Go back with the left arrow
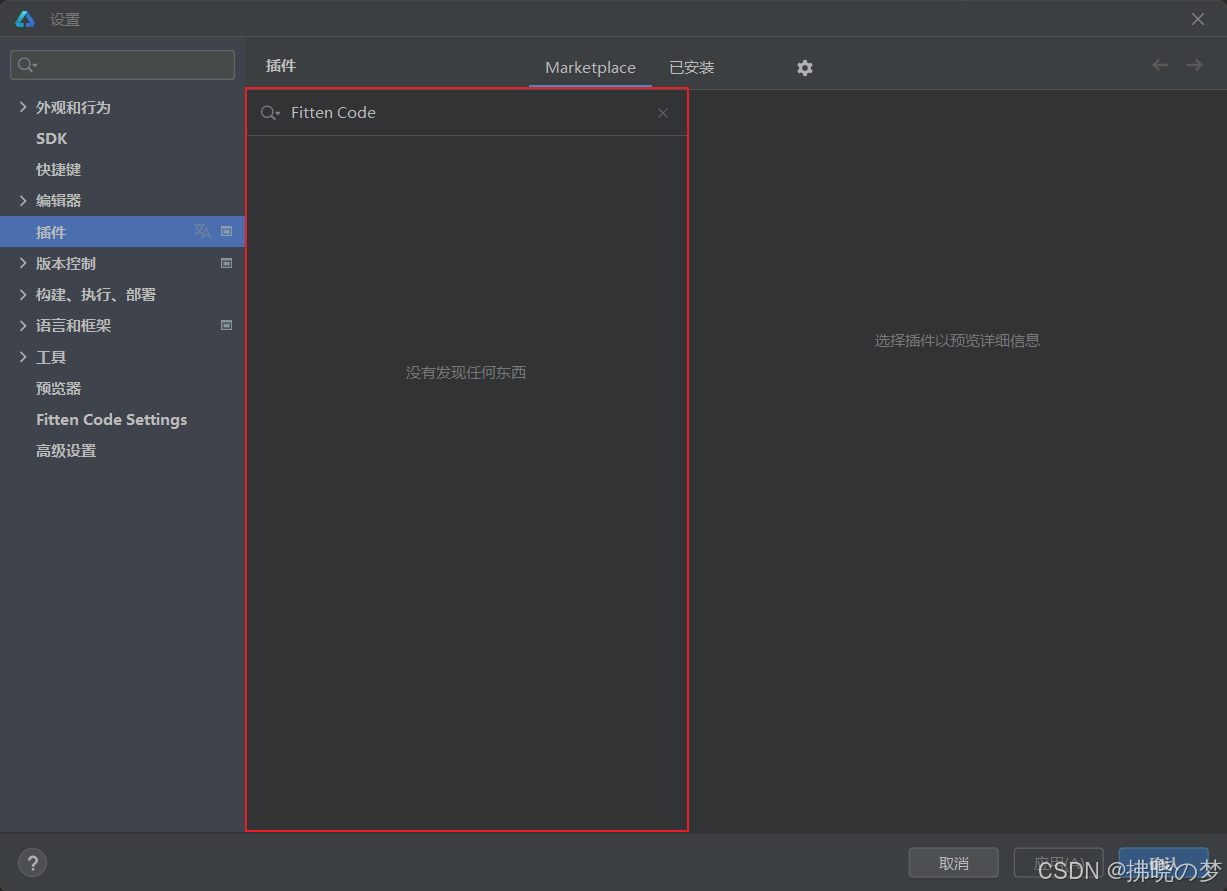The height and width of the screenshot is (891, 1227). click(1160, 65)
